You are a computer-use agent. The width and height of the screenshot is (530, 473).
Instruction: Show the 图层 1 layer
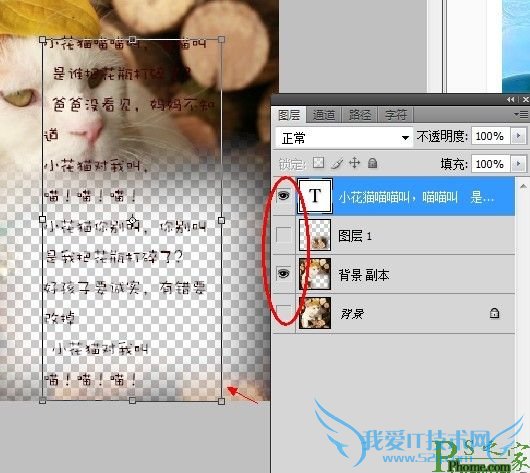point(284,235)
